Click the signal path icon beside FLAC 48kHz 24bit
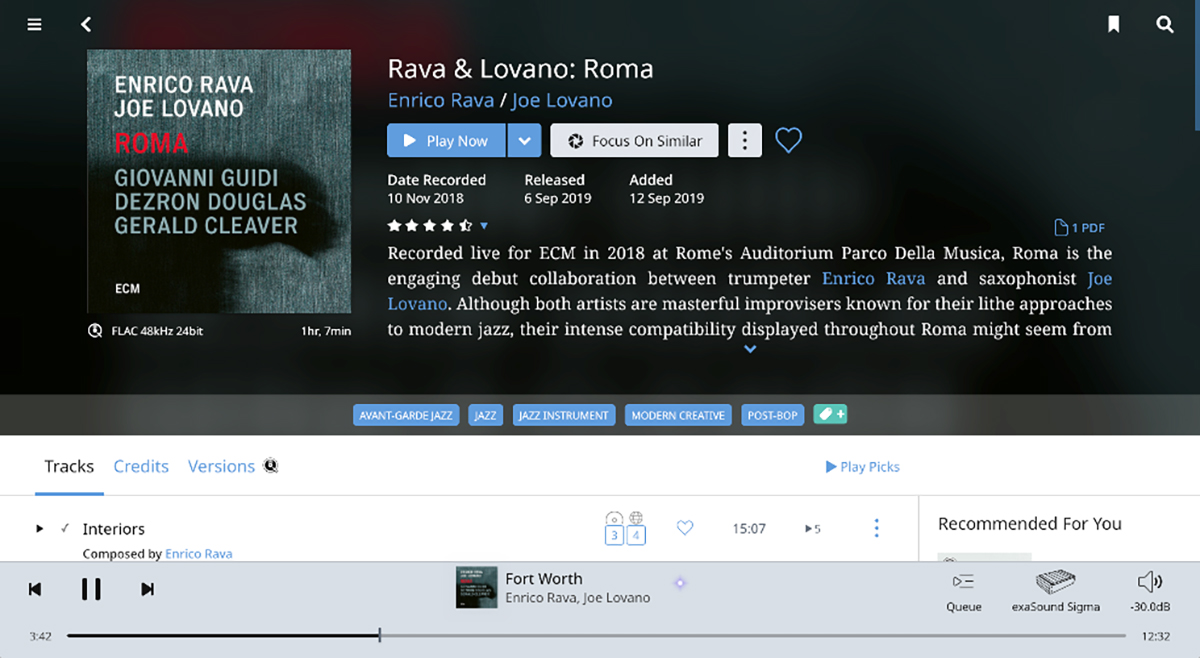This screenshot has height=658, width=1200. (x=96, y=330)
